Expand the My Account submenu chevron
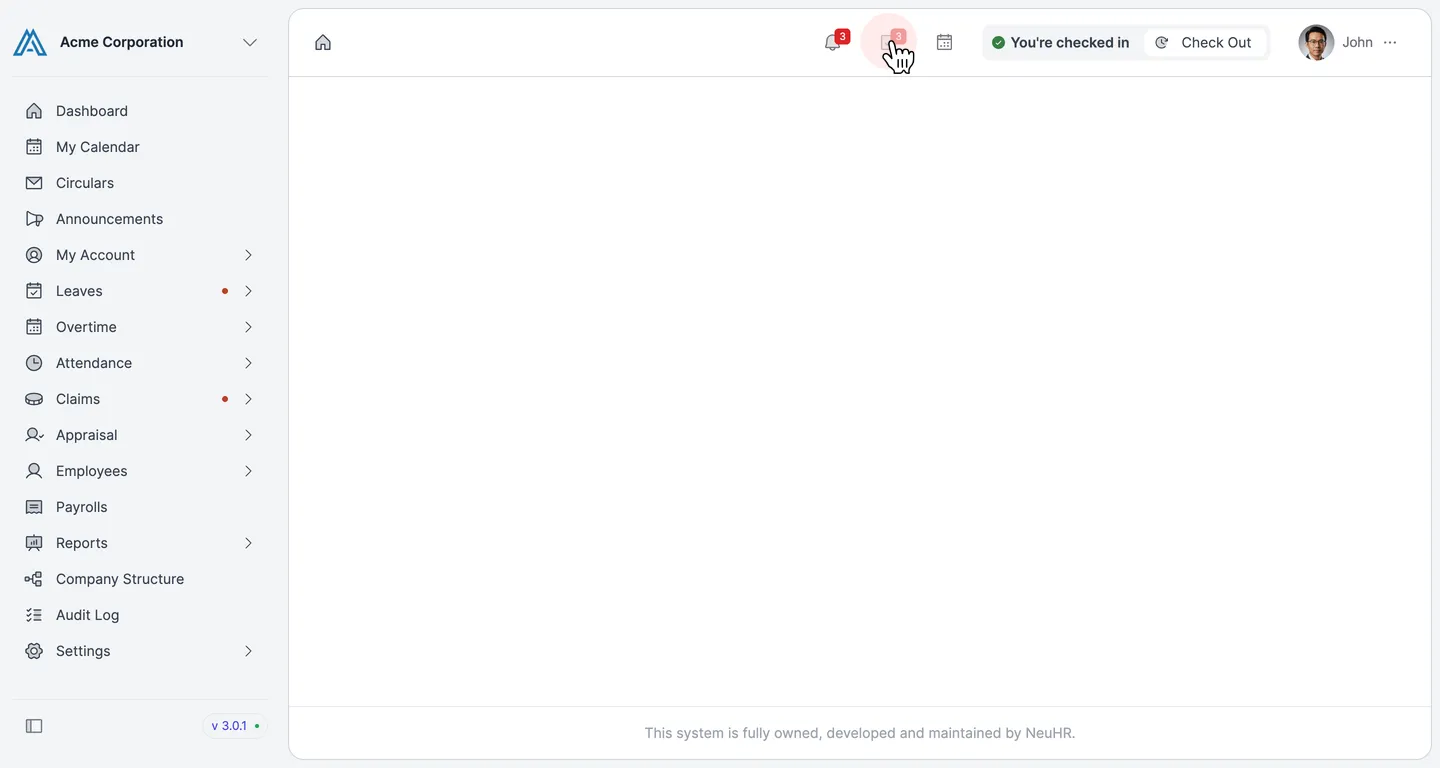The width and height of the screenshot is (1440, 768). click(x=248, y=255)
